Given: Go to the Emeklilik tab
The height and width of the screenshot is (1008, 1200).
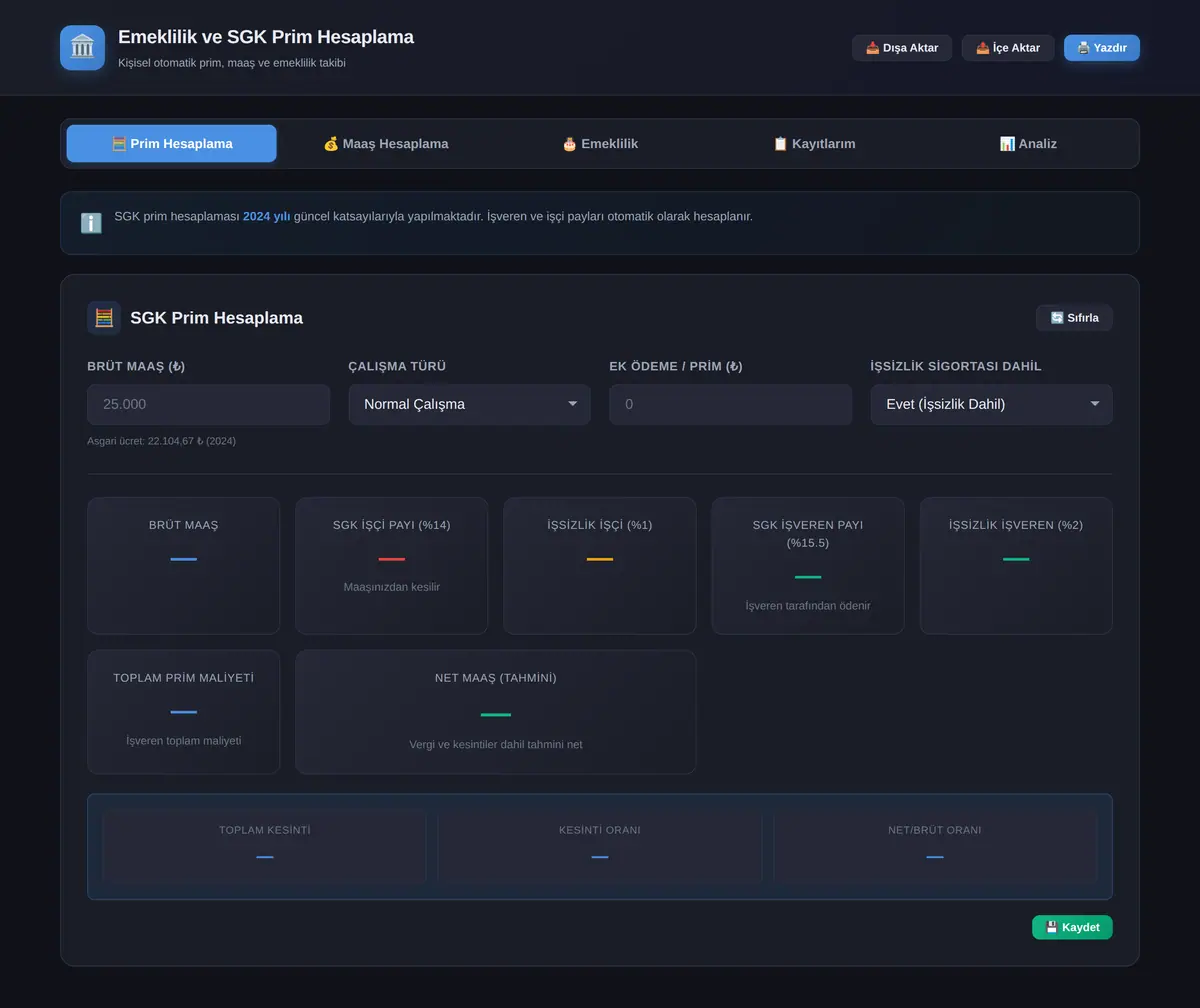Looking at the screenshot, I should [600, 144].
